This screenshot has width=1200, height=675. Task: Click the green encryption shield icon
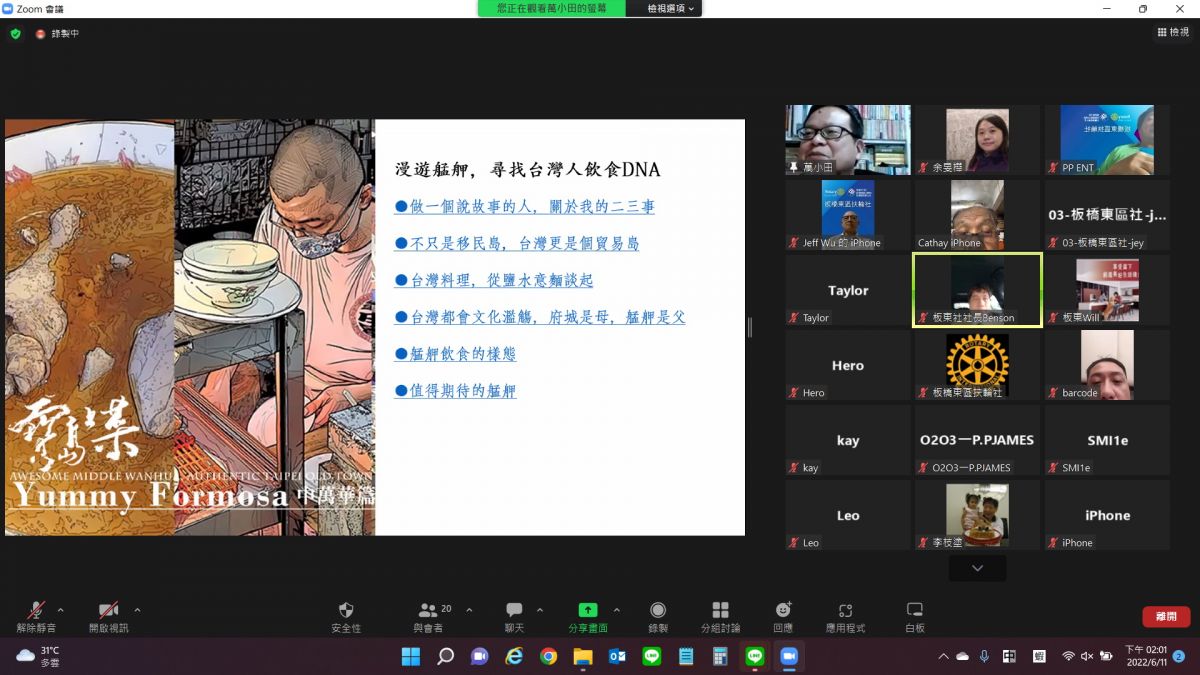click(15, 33)
